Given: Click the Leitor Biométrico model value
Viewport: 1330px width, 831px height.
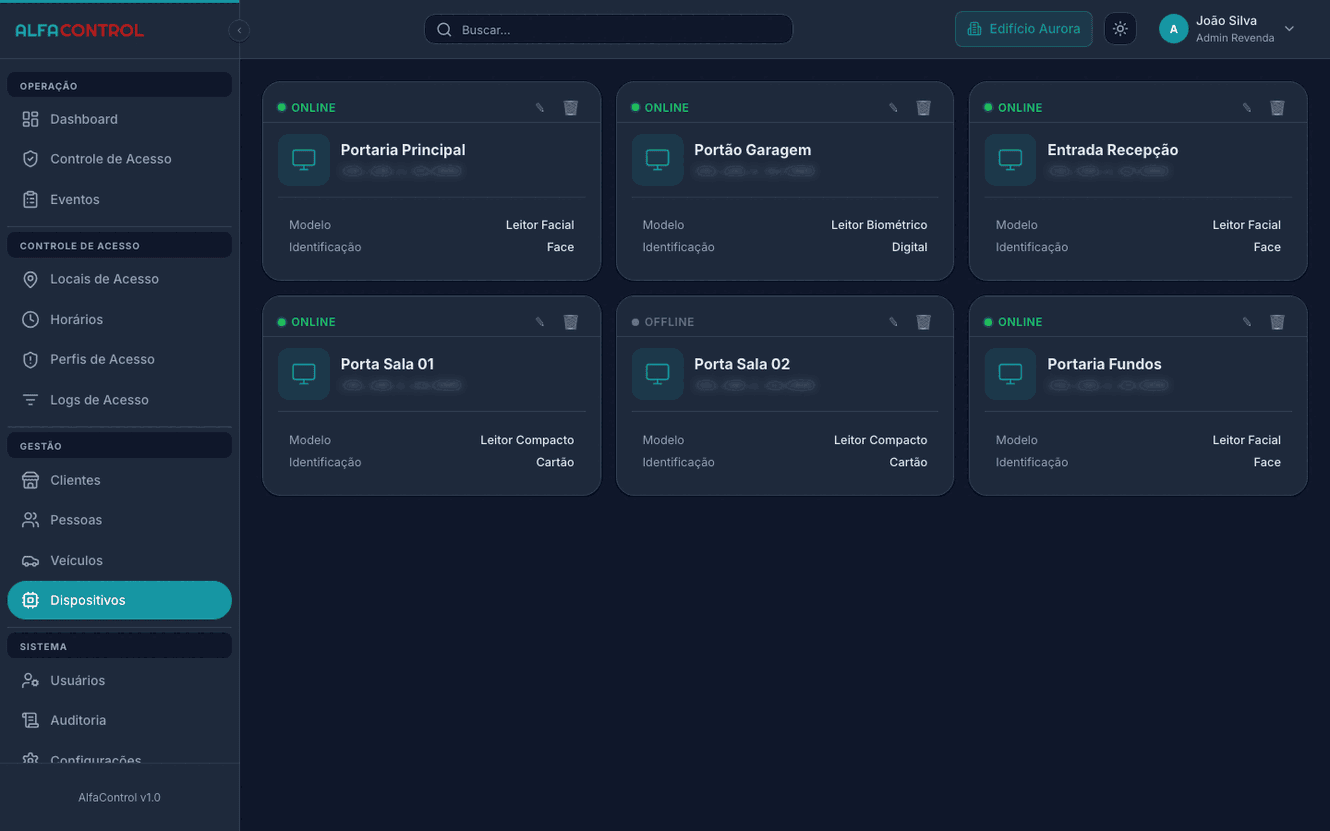Looking at the screenshot, I should point(879,225).
